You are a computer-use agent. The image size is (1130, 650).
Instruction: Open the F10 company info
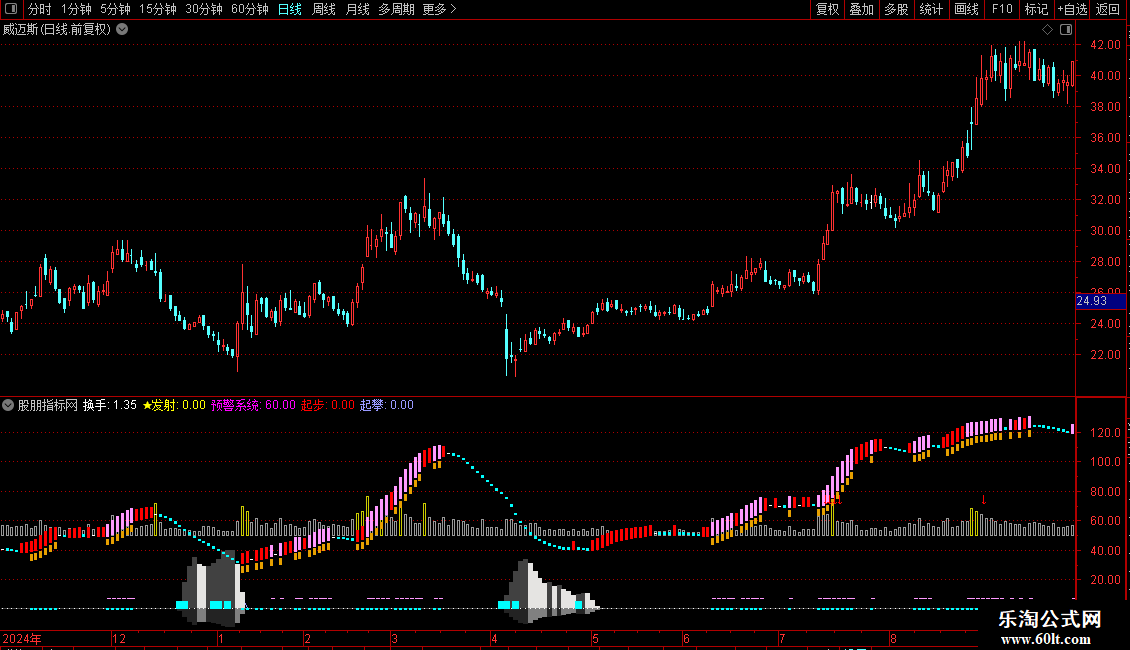coord(1002,9)
